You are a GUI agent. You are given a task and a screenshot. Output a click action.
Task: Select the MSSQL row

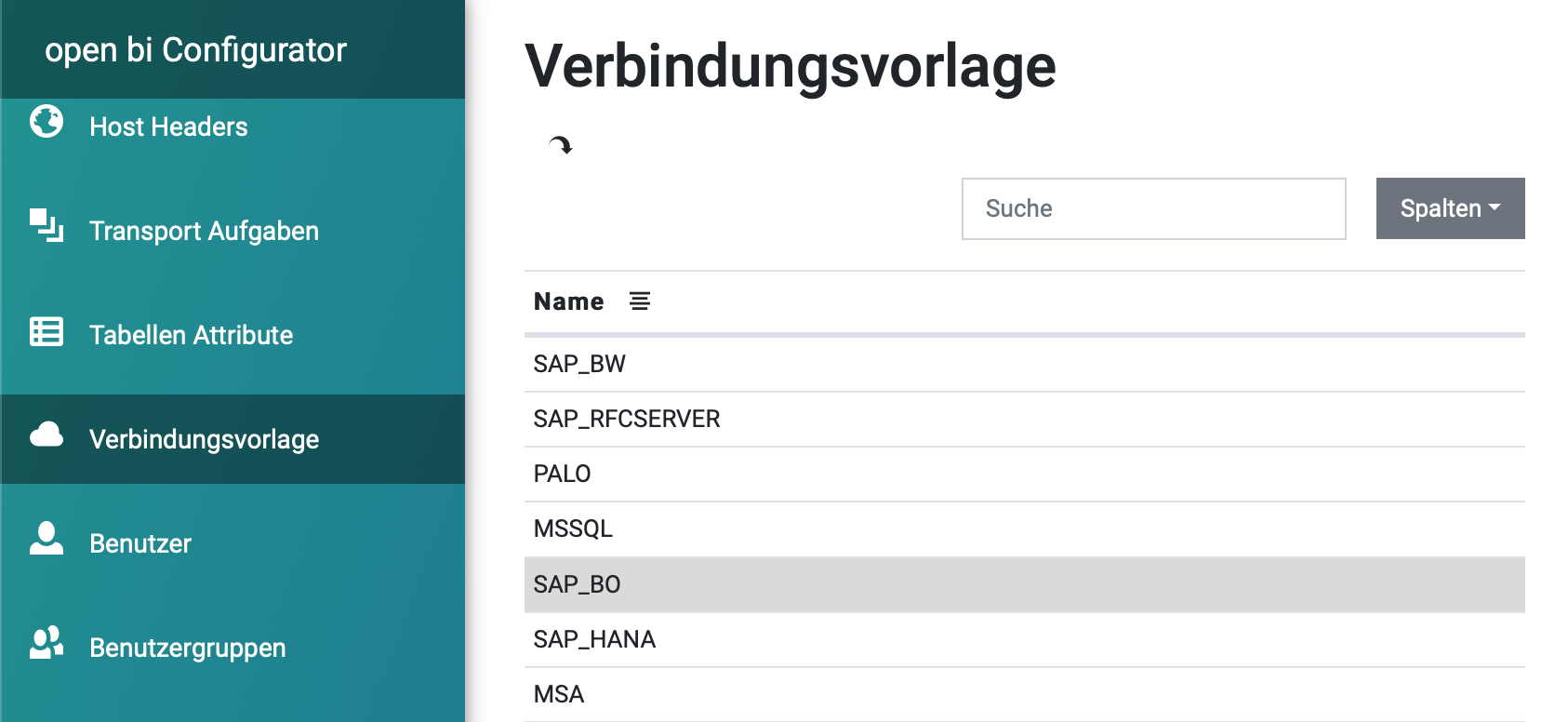point(1025,528)
